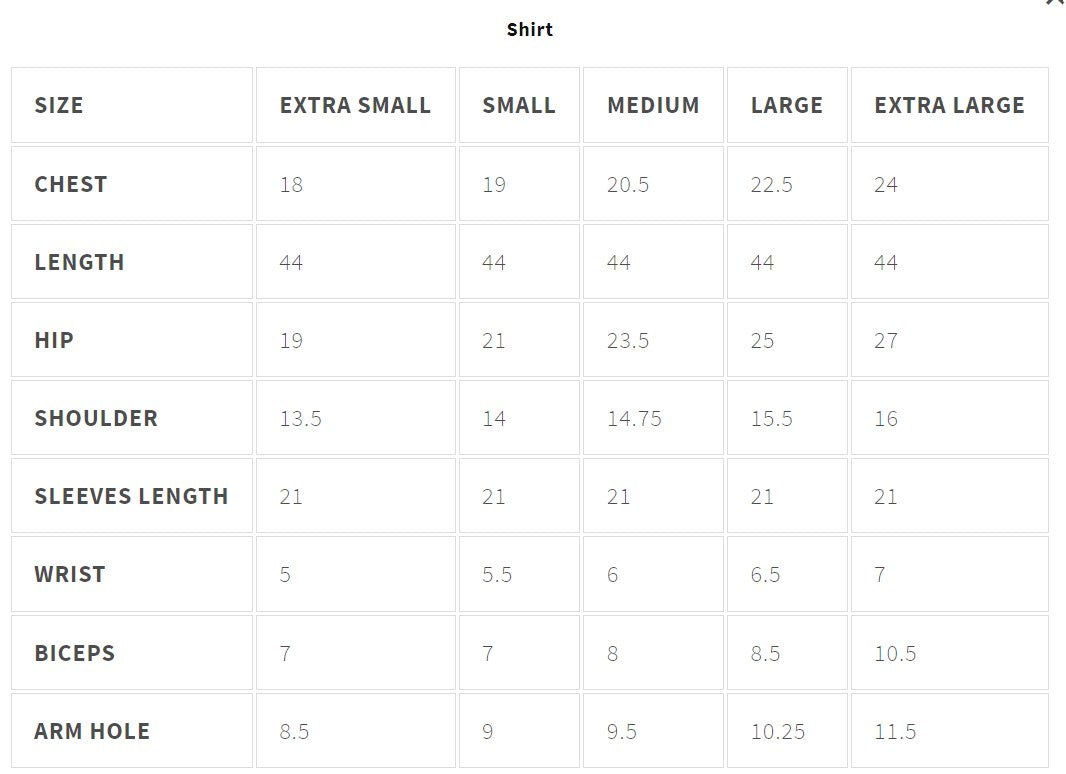Click the Shirt title heading

point(529,29)
